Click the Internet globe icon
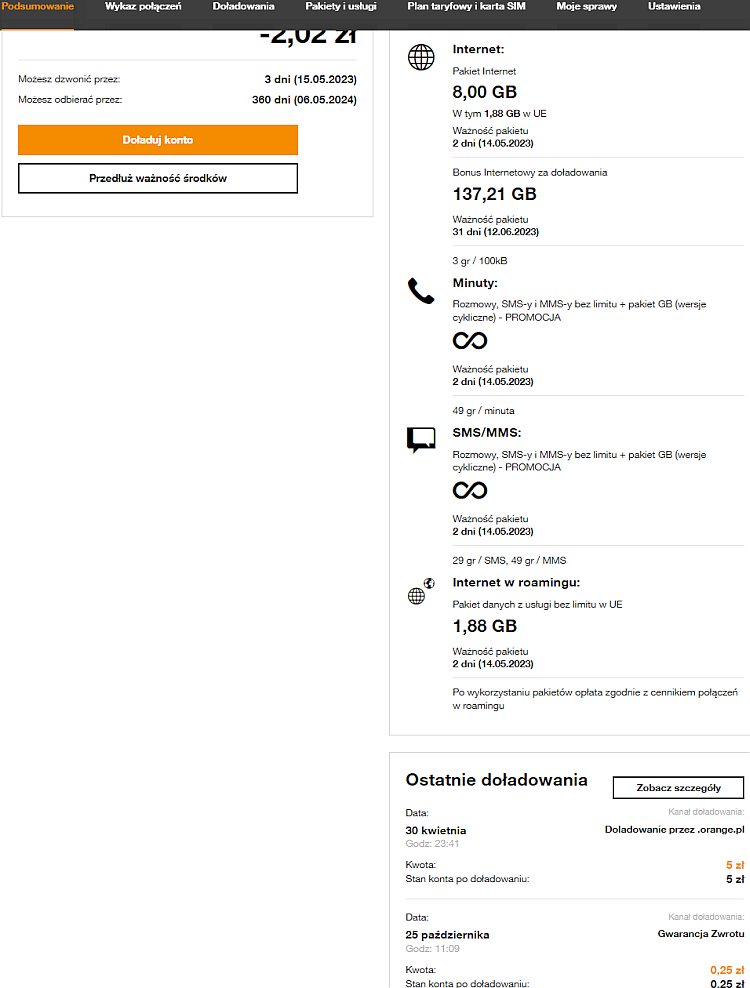This screenshot has width=750, height=988. click(x=421, y=57)
